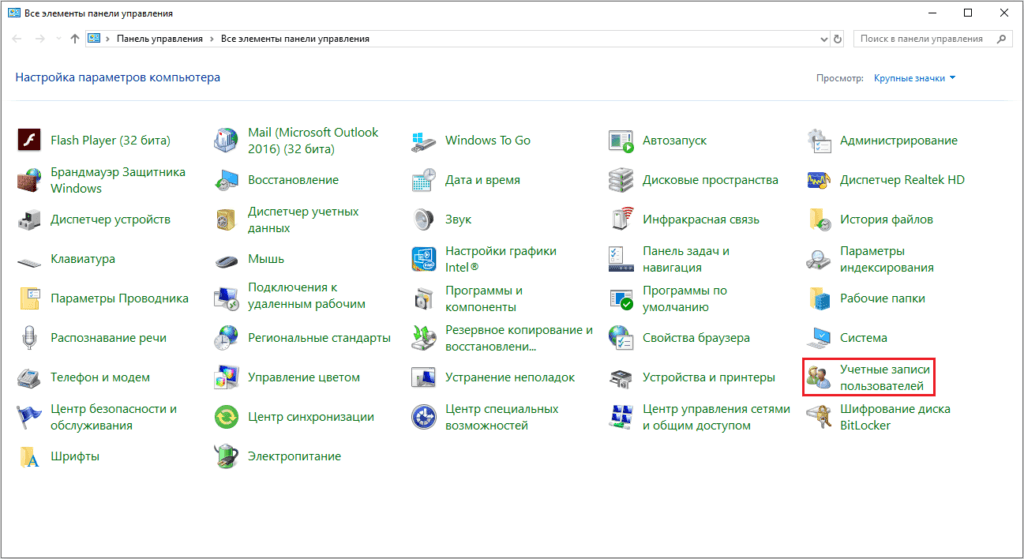
Task: Open Программы и компоненты link
Action: click(x=483, y=298)
